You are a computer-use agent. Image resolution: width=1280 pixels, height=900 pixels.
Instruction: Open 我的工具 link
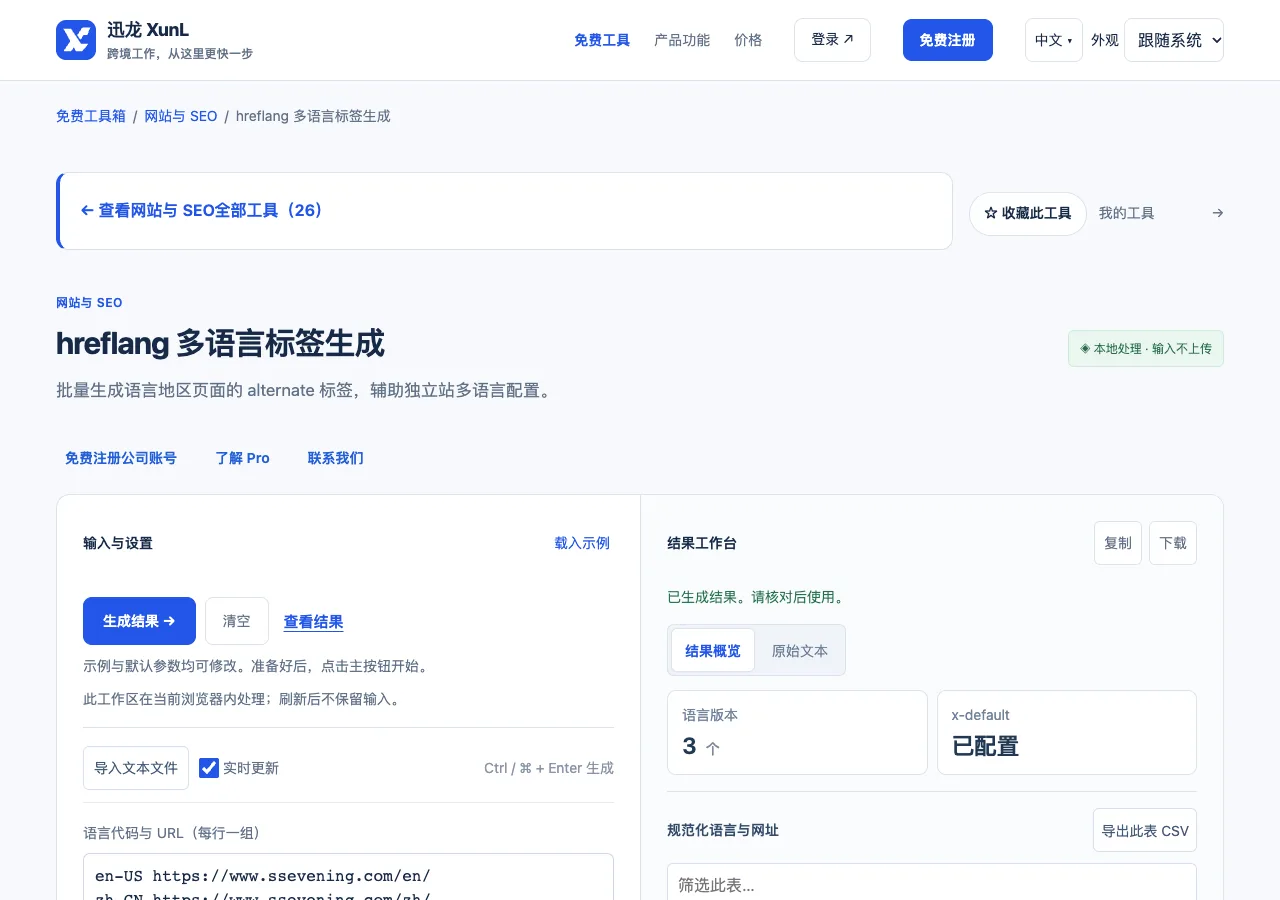(1127, 213)
